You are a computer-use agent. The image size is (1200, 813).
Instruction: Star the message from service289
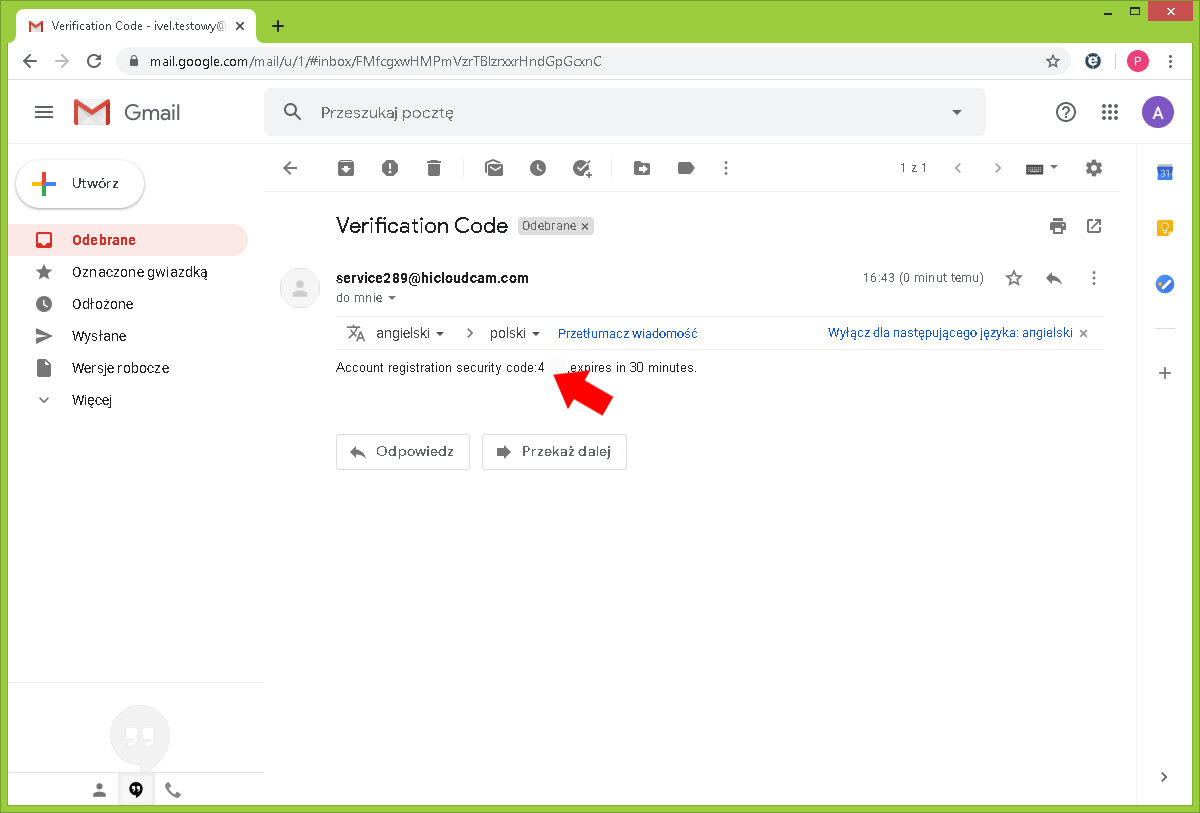tap(1014, 278)
